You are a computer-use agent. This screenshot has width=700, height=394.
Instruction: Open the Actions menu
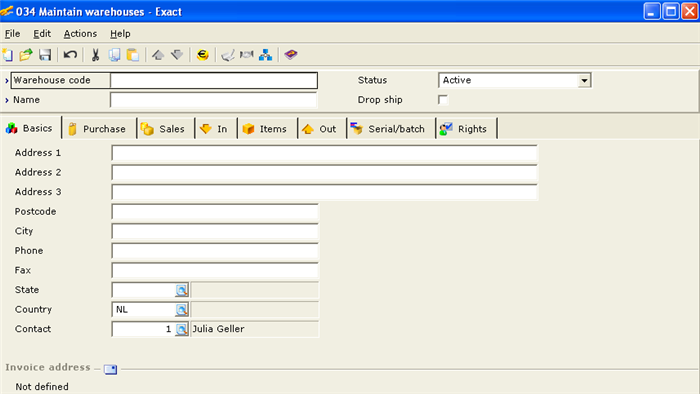click(x=80, y=33)
